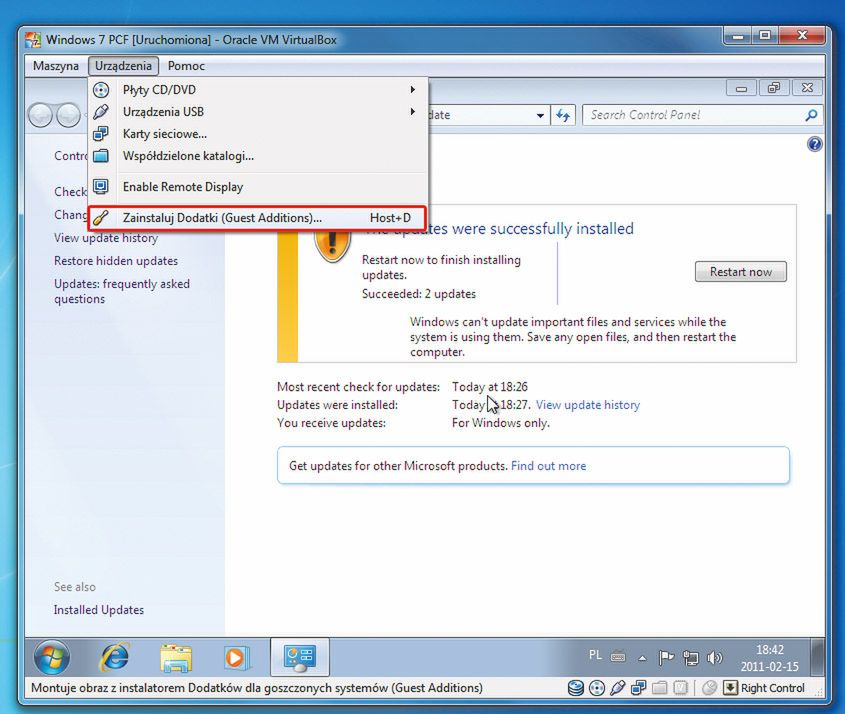Image resolution: width=845 pixels, height=714 pixels.
Task: Click the network tray icon
Action: [x=690, y=657]
